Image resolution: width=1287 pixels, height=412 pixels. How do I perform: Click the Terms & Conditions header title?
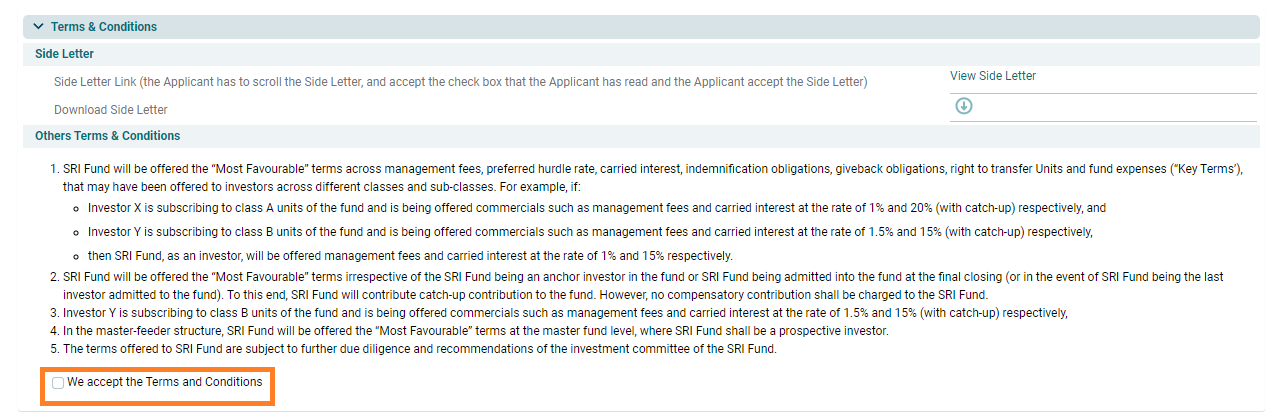(x=104, y=27)
